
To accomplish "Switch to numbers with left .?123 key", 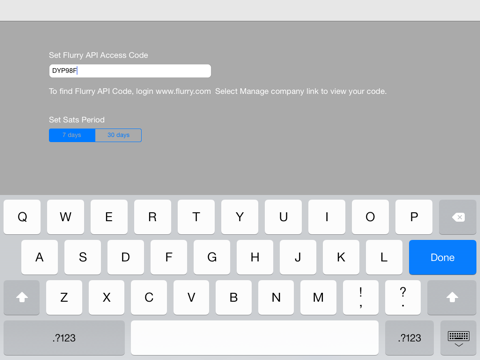I will 64,338.
